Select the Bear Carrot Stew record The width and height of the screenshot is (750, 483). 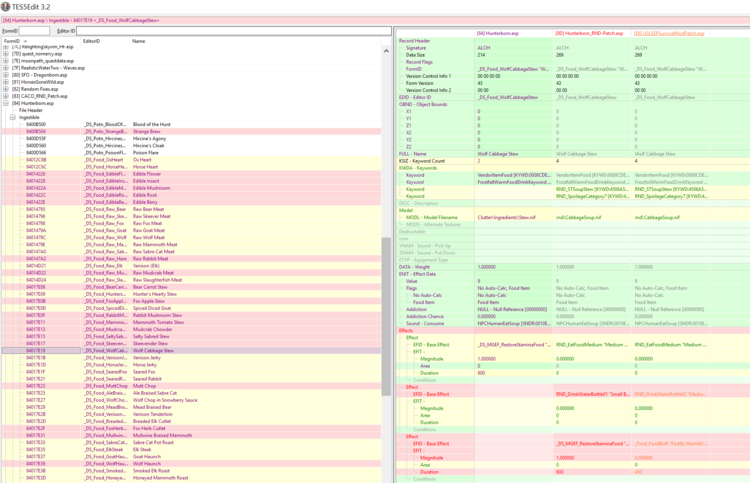click(191, 287)
